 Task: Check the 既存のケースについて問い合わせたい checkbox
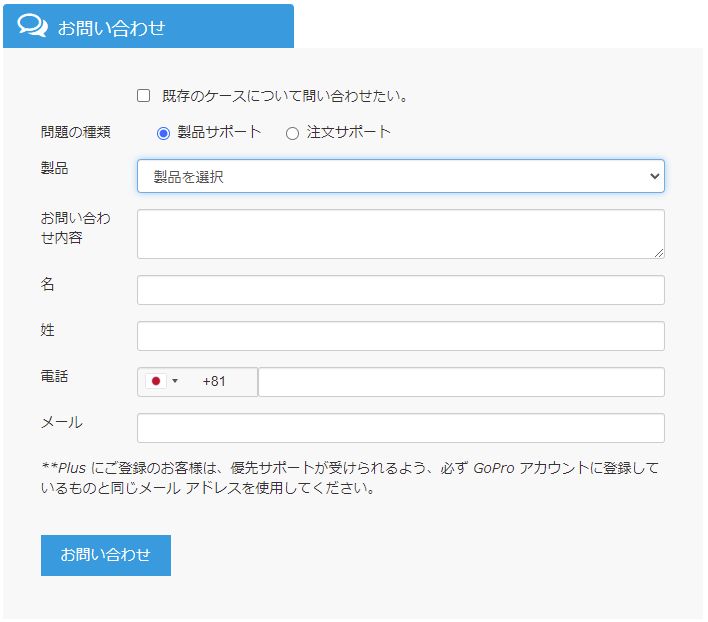(144, 96)
